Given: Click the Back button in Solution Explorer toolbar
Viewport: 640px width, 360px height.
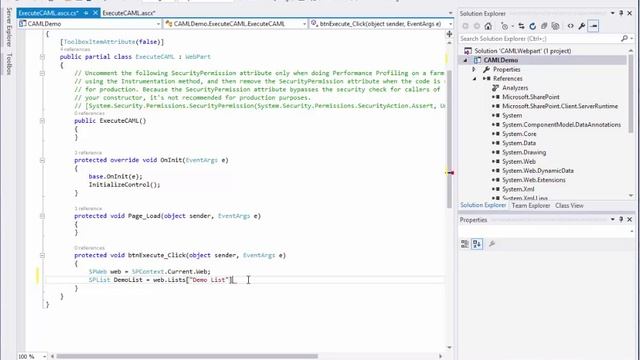Looking at the screenshot, I should (465, 26).
